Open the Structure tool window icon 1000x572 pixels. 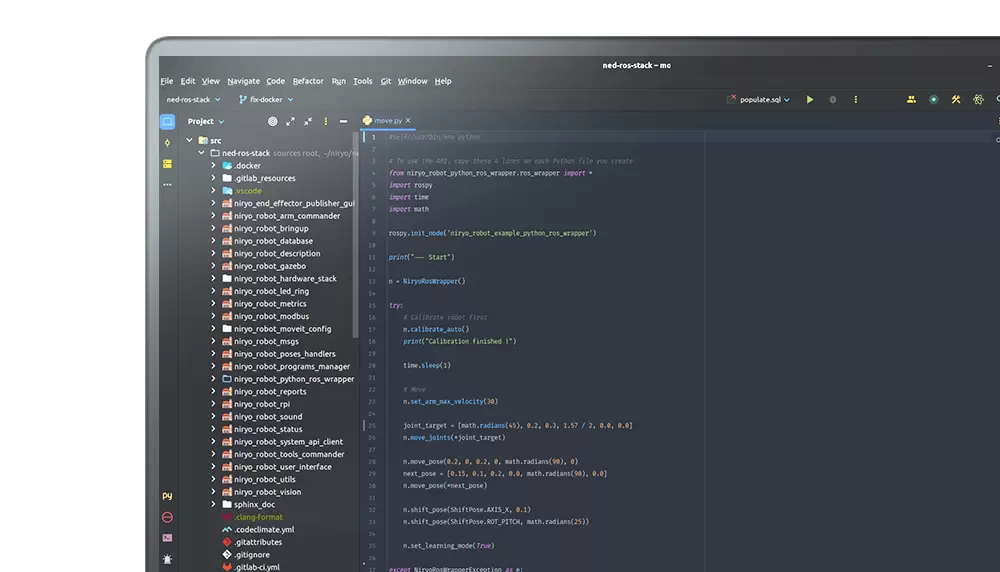167,163
